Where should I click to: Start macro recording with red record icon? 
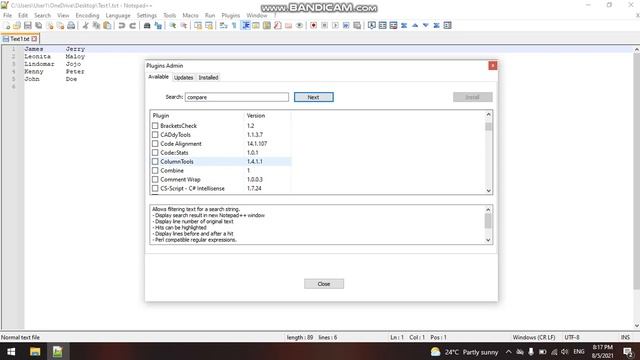[x=313, y=25]
